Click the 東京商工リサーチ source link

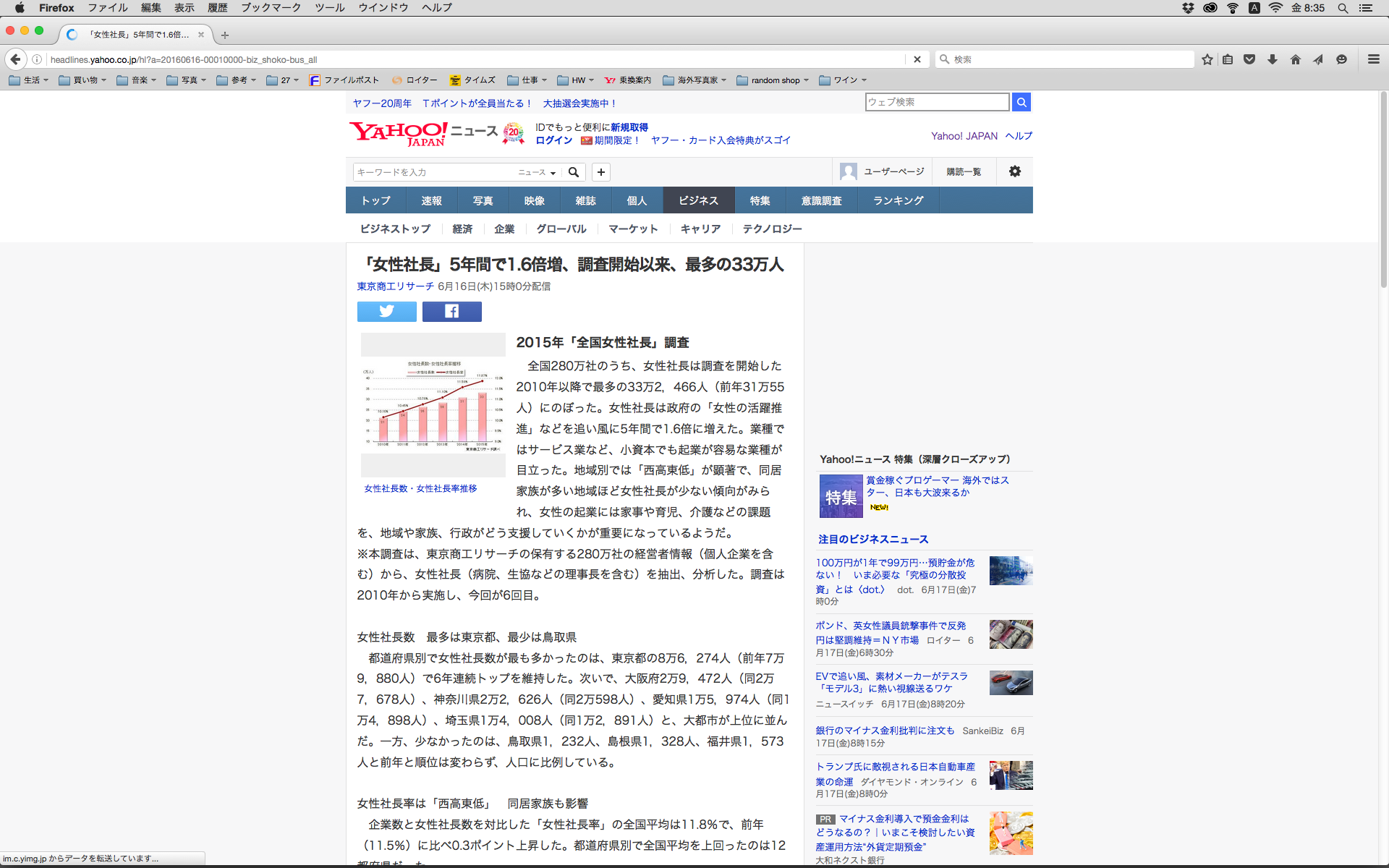point(395,286)
